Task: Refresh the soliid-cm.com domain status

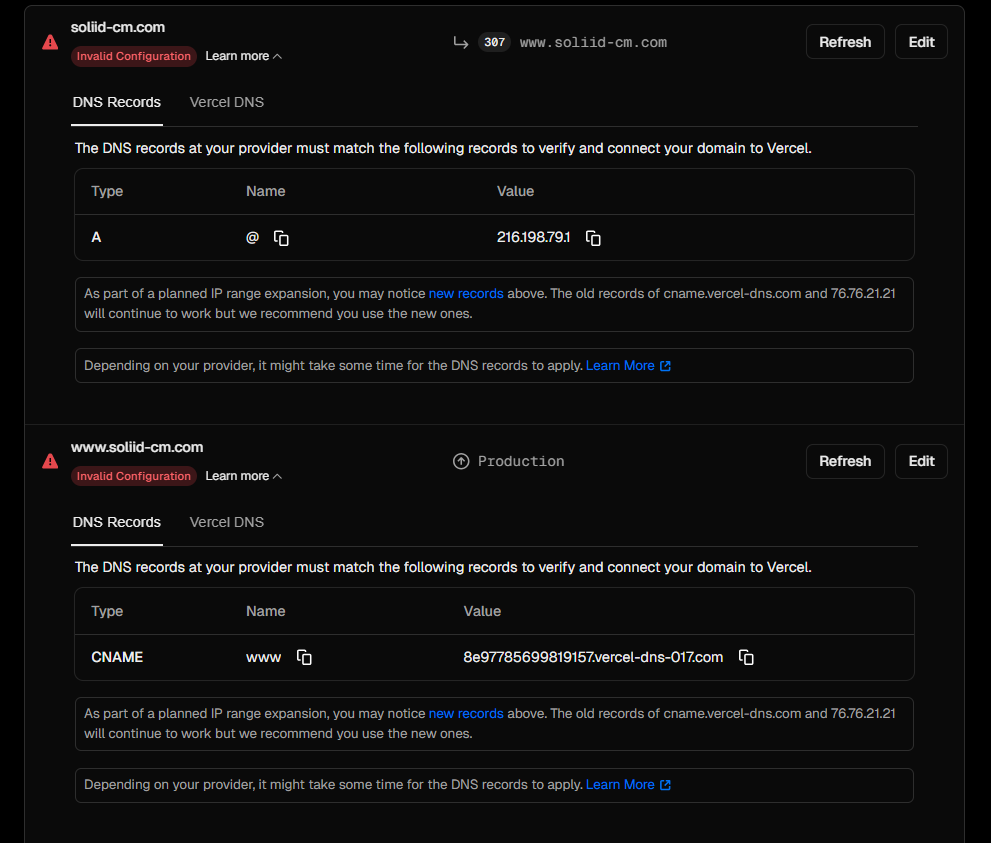Action: (845, 42)
